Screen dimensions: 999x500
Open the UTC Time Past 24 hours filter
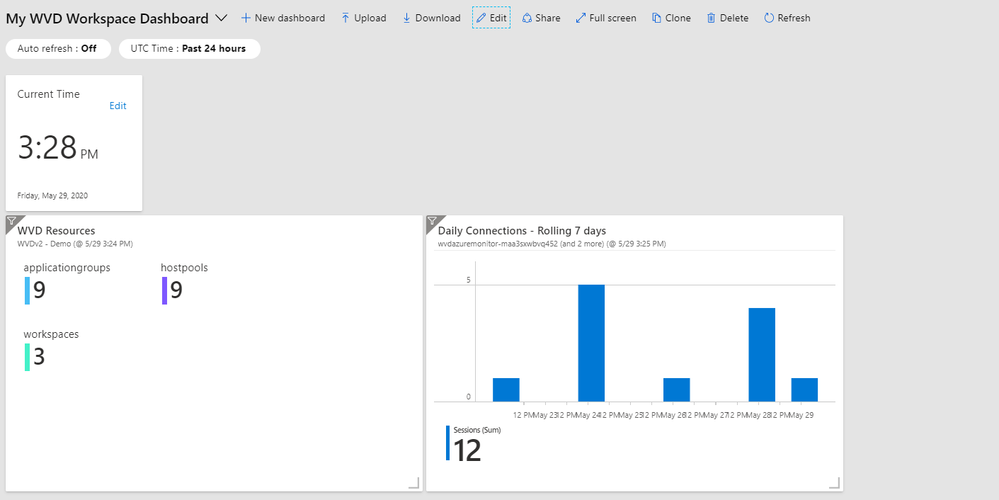[x=189, y=49]
